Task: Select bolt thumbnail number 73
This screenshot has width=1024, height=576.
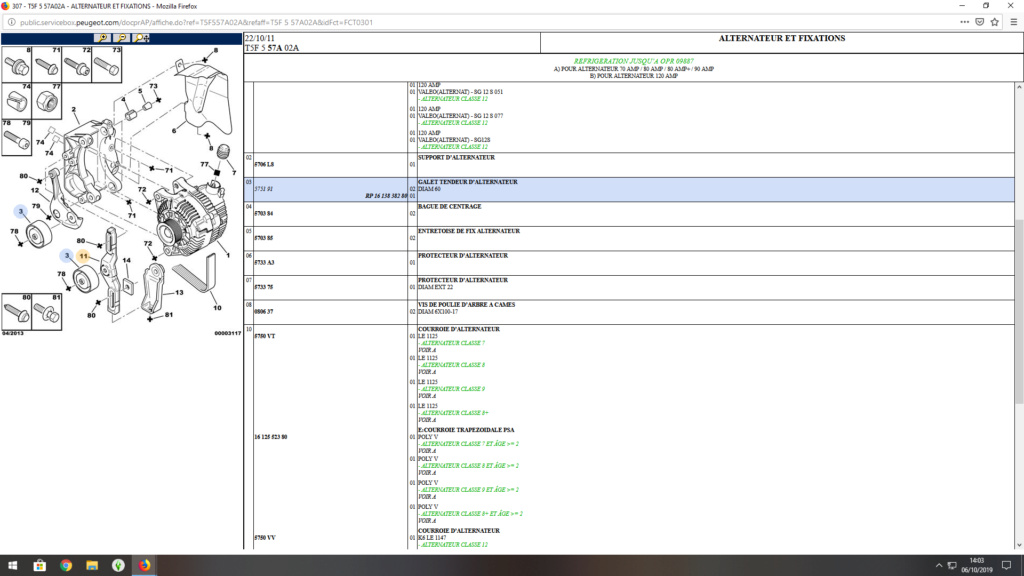Action: click(106, 64)
